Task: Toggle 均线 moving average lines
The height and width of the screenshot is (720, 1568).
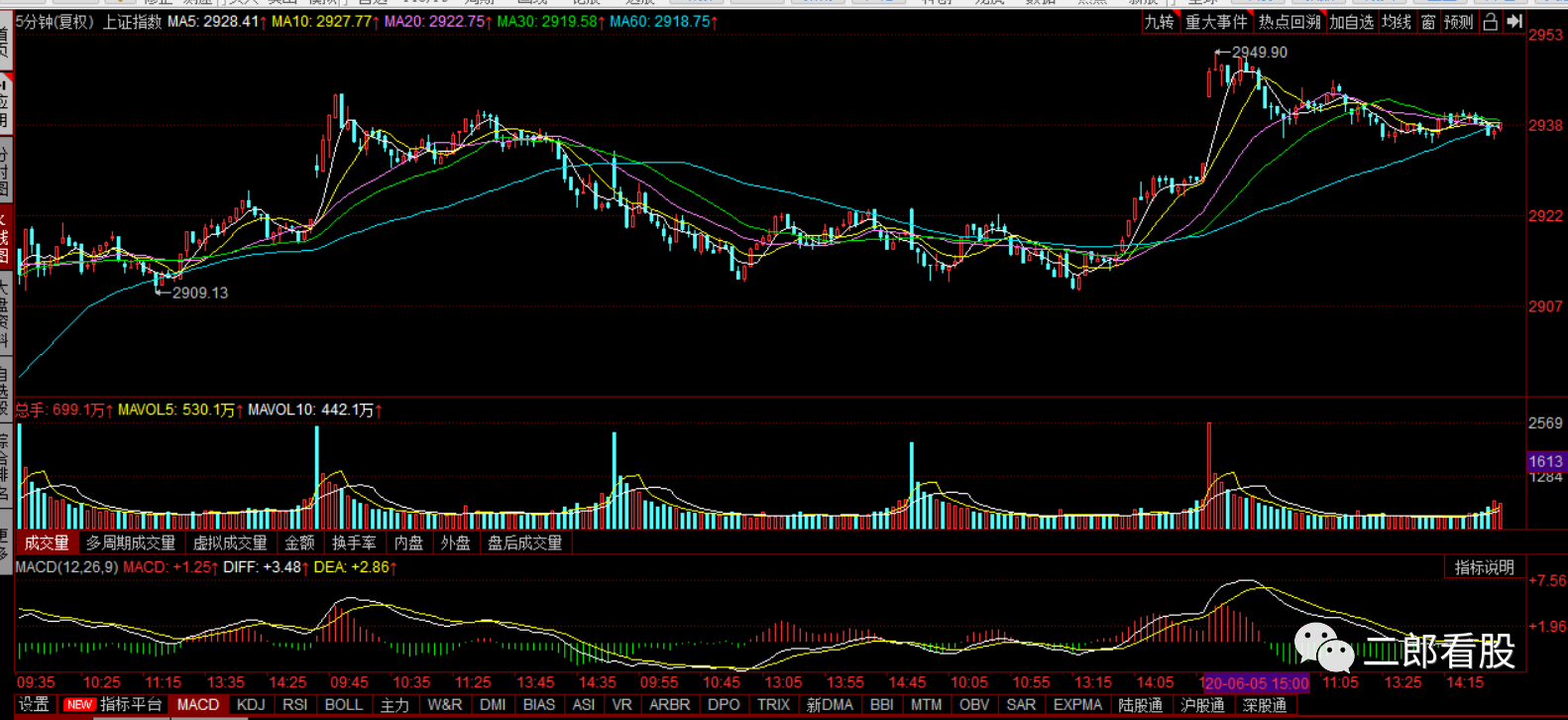Action: point(1397,22)
